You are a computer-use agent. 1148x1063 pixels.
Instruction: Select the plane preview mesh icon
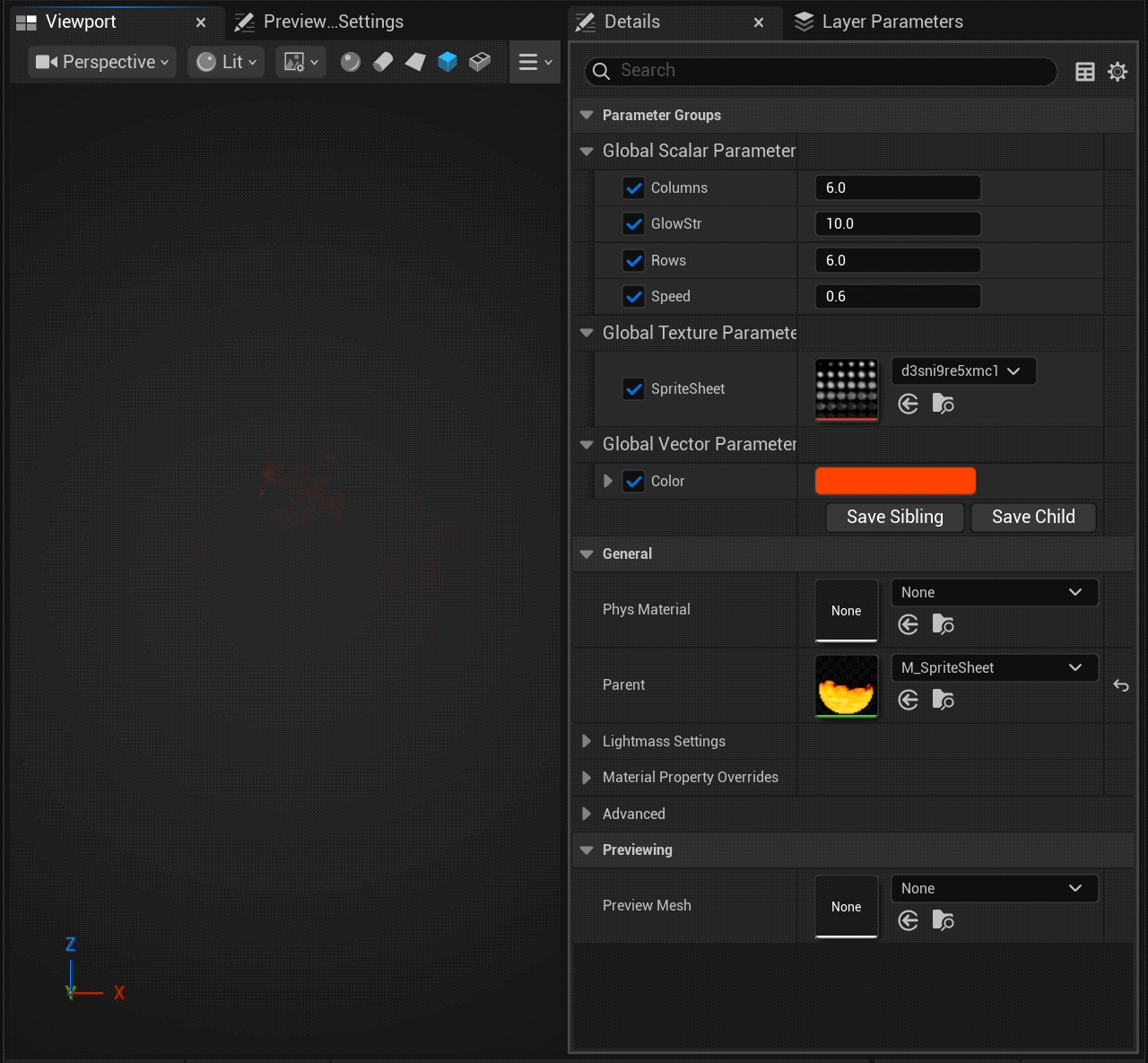click(x=415, y=62)
